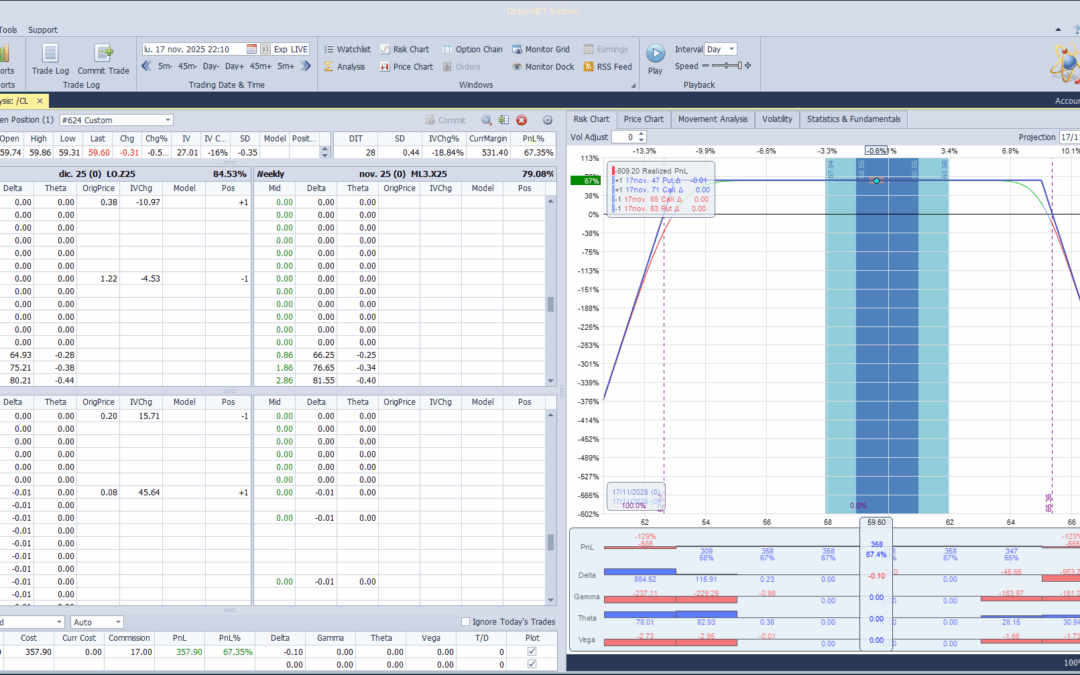This screenshot has width=1080, height=675.
Task: Toggle LIVE mode
Action: point(299,49)
